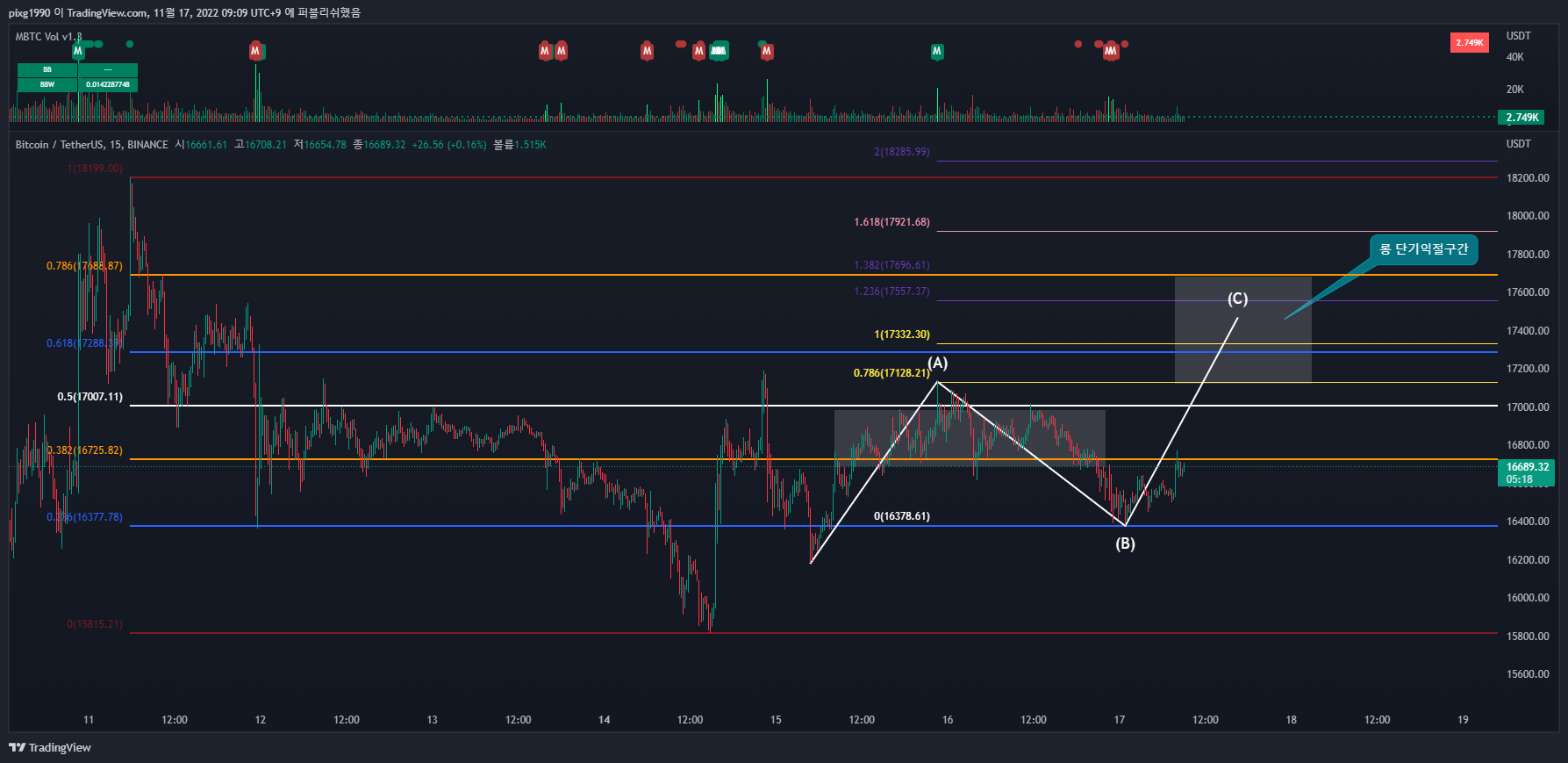The width and height of the screenshot is (1568, 763).
Task: Select the (C) wave label
Action: pyautogui.click(x=1237, y=299)
